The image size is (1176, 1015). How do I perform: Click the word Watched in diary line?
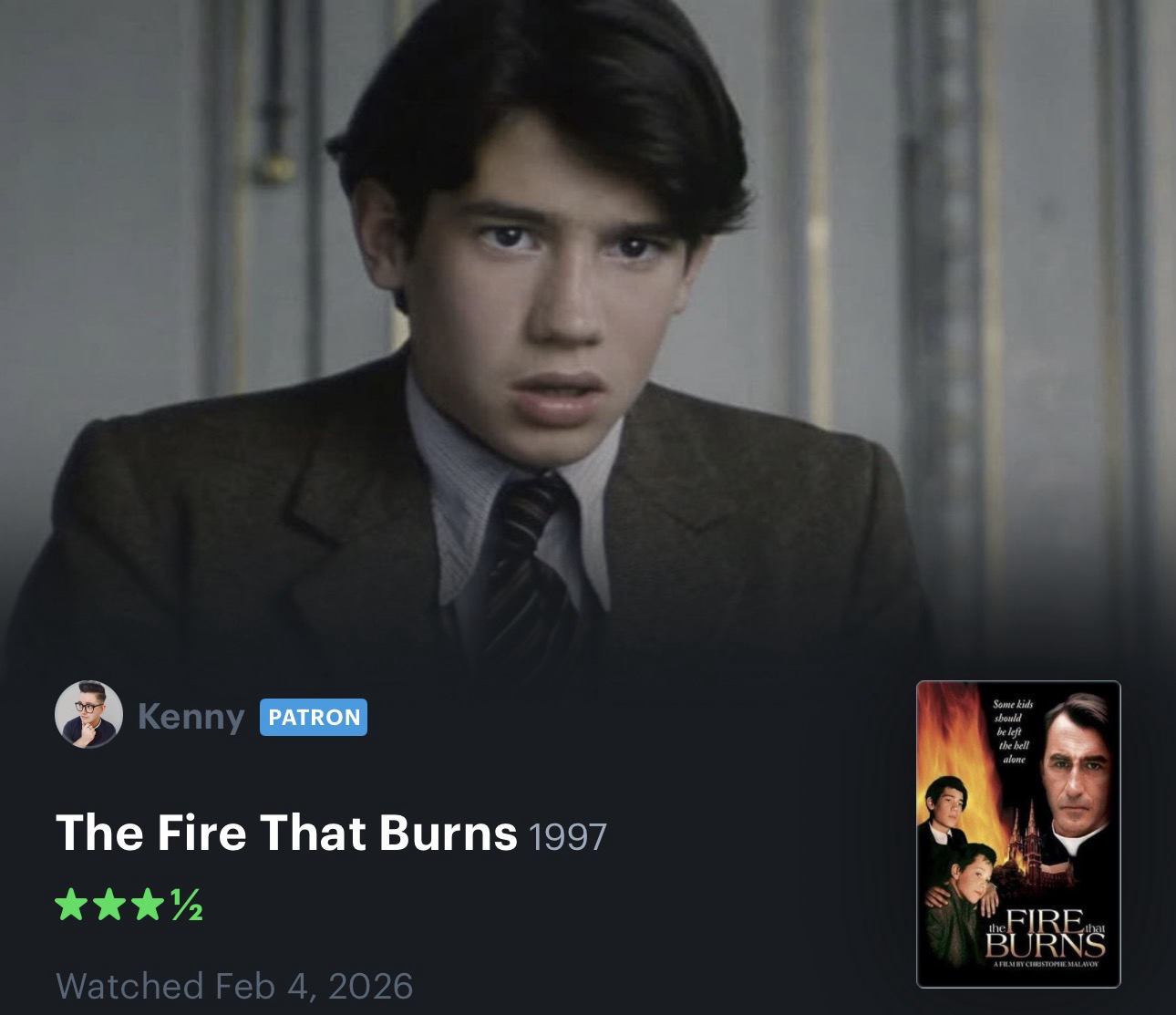click(x=129, y=986)
